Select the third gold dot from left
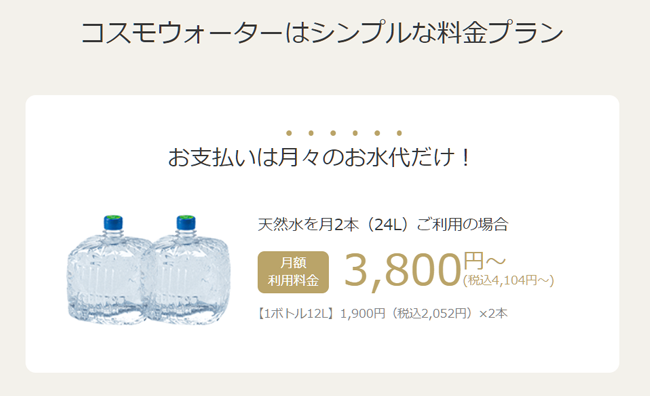 (x=333, y=133)
